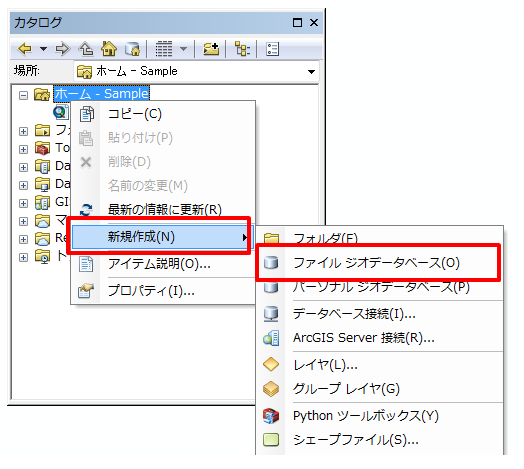Toggle the catalog tree view icon
The width and height of the screenshot is (524, 469).
point(242,49)
